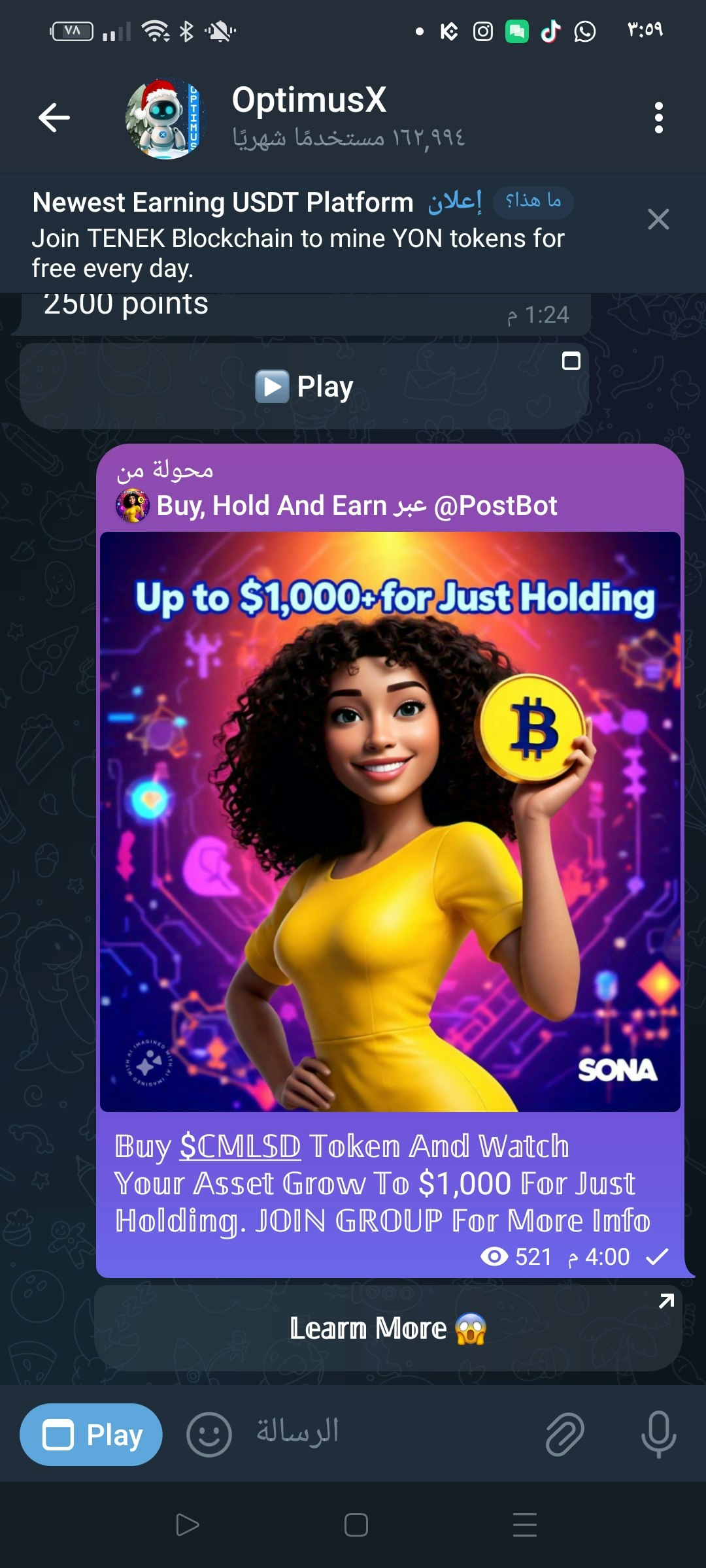Screen dimensions: 706x1568
Task: Tap the 'ما هذا؟' ad info label
Action: coord(533,201)
